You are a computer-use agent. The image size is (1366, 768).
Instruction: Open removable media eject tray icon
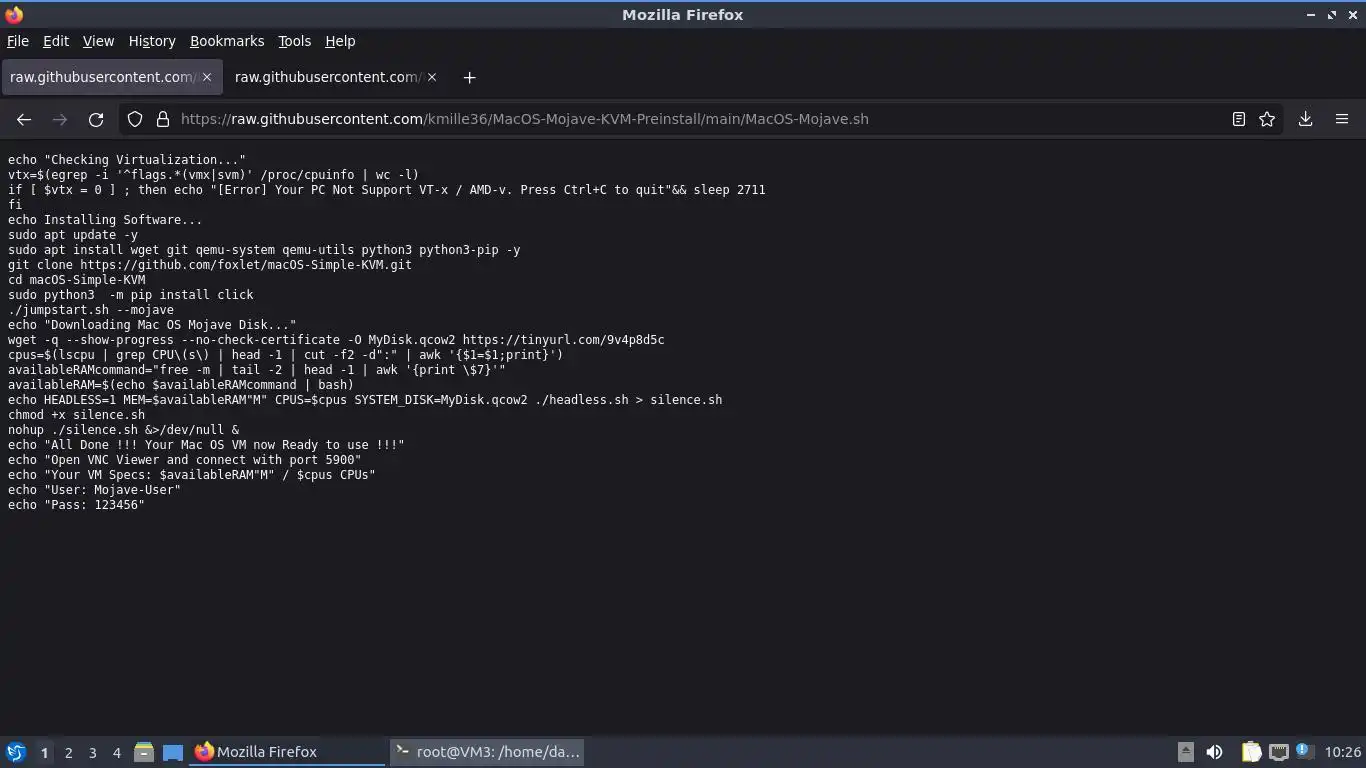(1186, 752)
